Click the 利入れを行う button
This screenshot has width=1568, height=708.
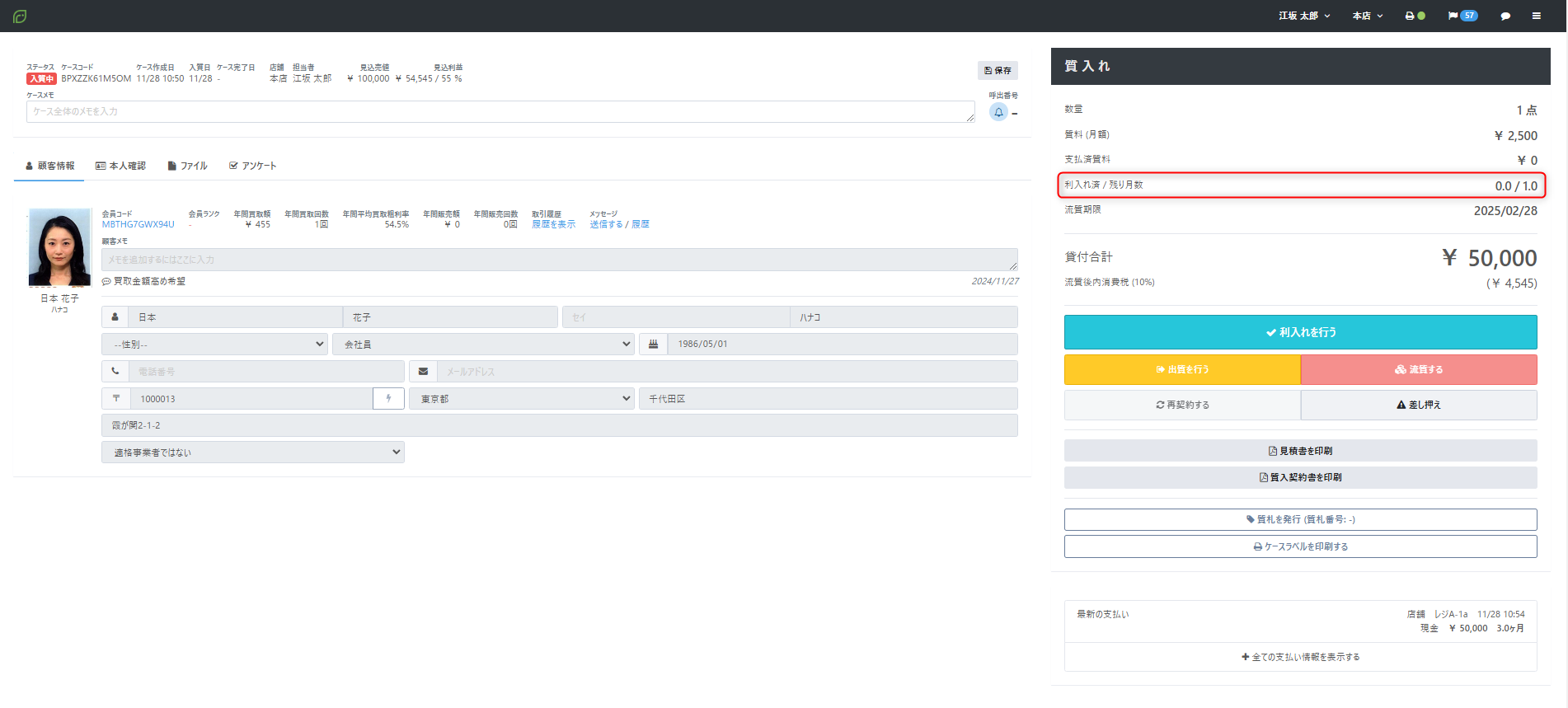tap(1301, 332)
